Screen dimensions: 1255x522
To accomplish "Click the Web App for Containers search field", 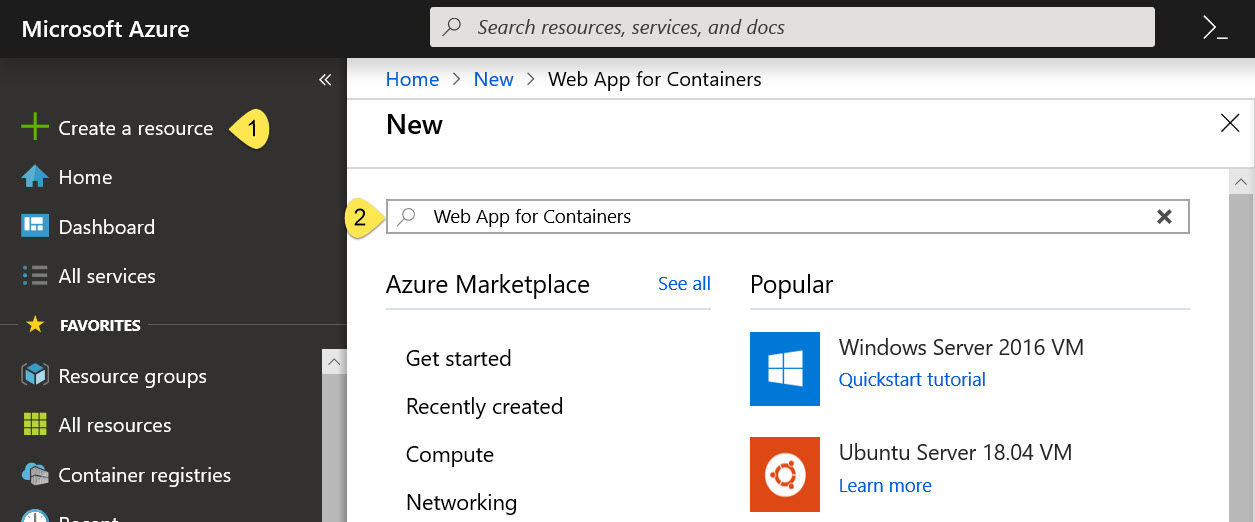I will point(788,216).
